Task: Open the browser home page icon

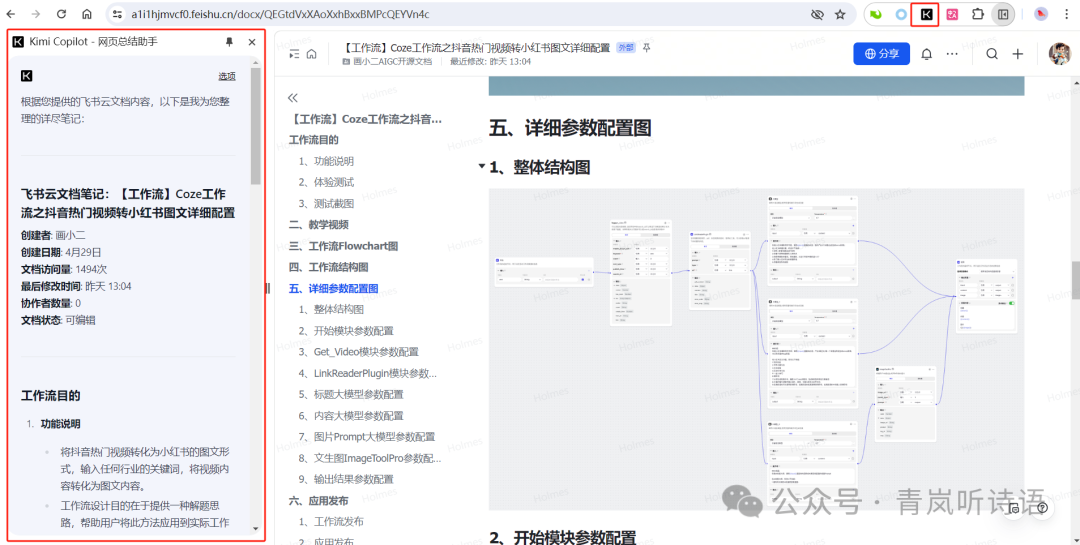Action: pos(87,14)
